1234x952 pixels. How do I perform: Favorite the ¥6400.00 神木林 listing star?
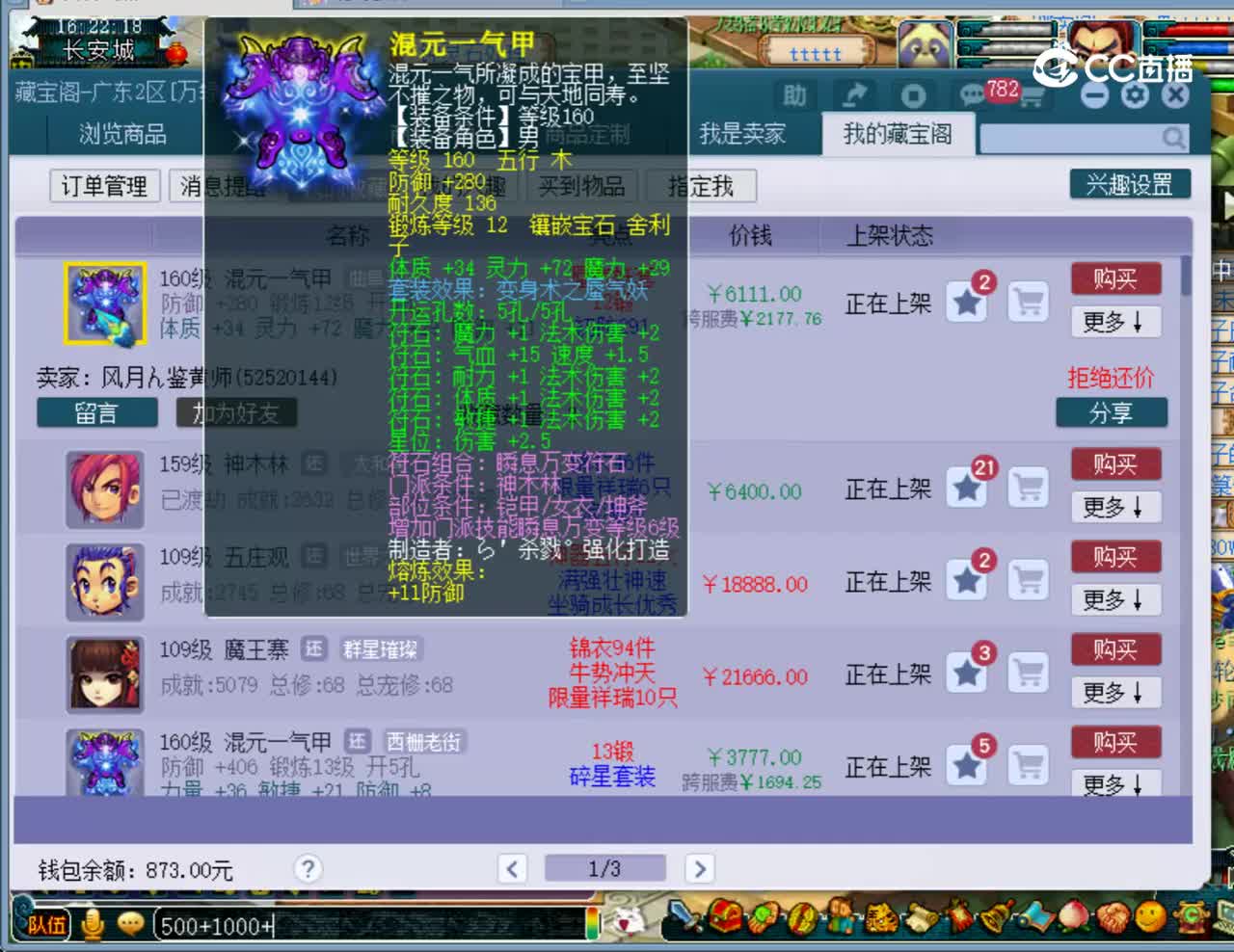click(966, 489)
